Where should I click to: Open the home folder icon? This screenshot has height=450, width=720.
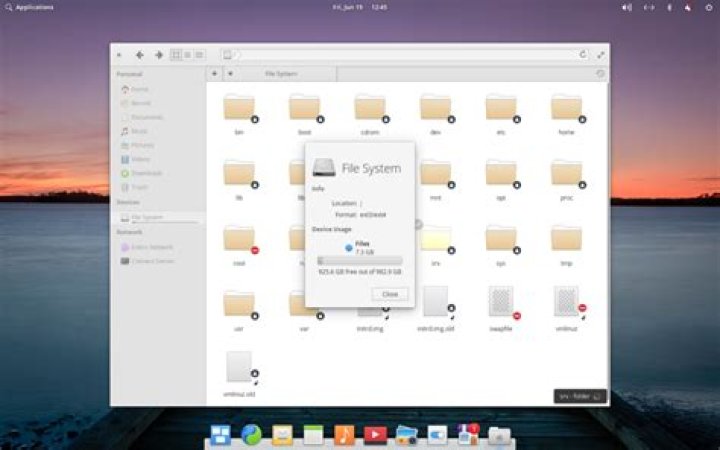pos(566,108)
